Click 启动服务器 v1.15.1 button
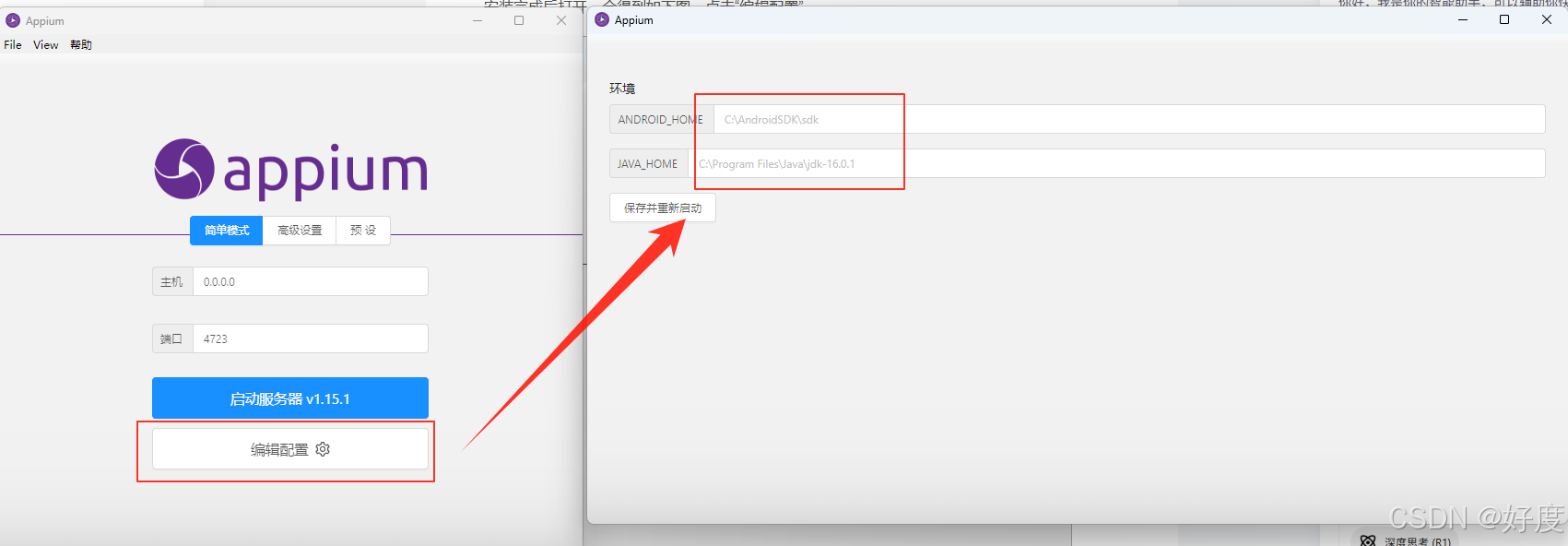Viewport: 1568px width, 546px height. click(x=290, y=398)
